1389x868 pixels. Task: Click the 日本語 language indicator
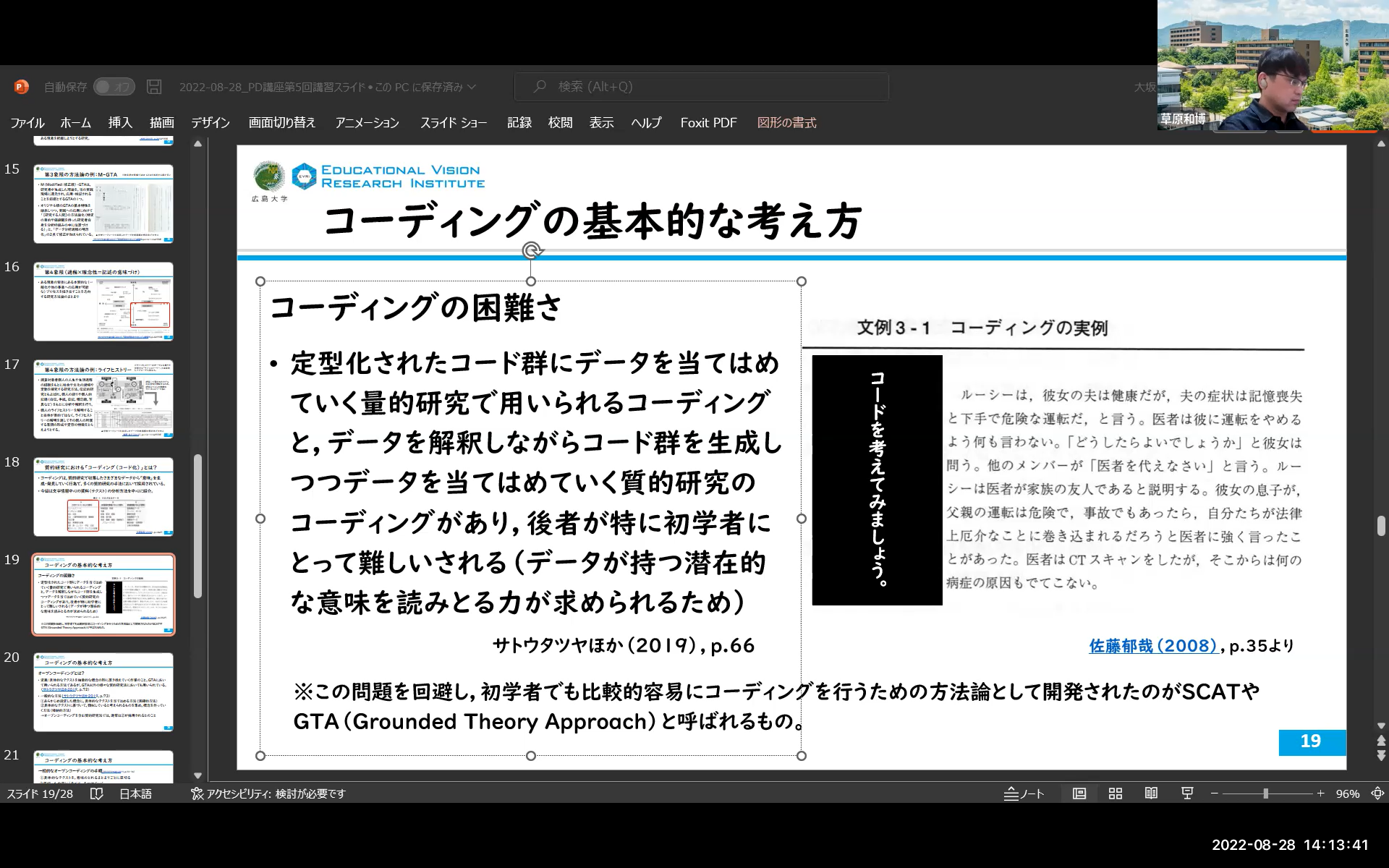[135, 793]
